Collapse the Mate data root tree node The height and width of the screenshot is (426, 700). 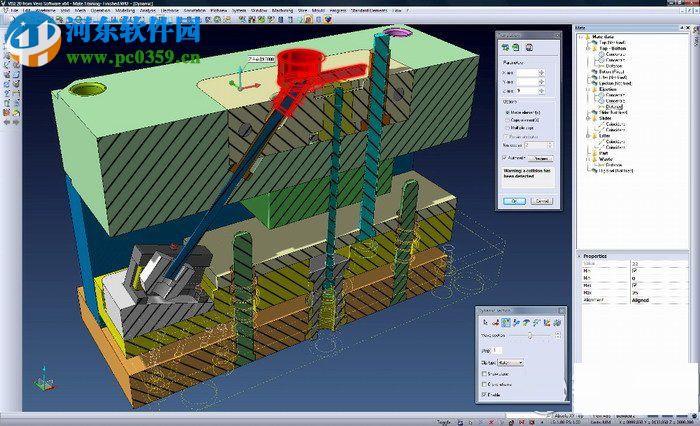tap(582, 39)
